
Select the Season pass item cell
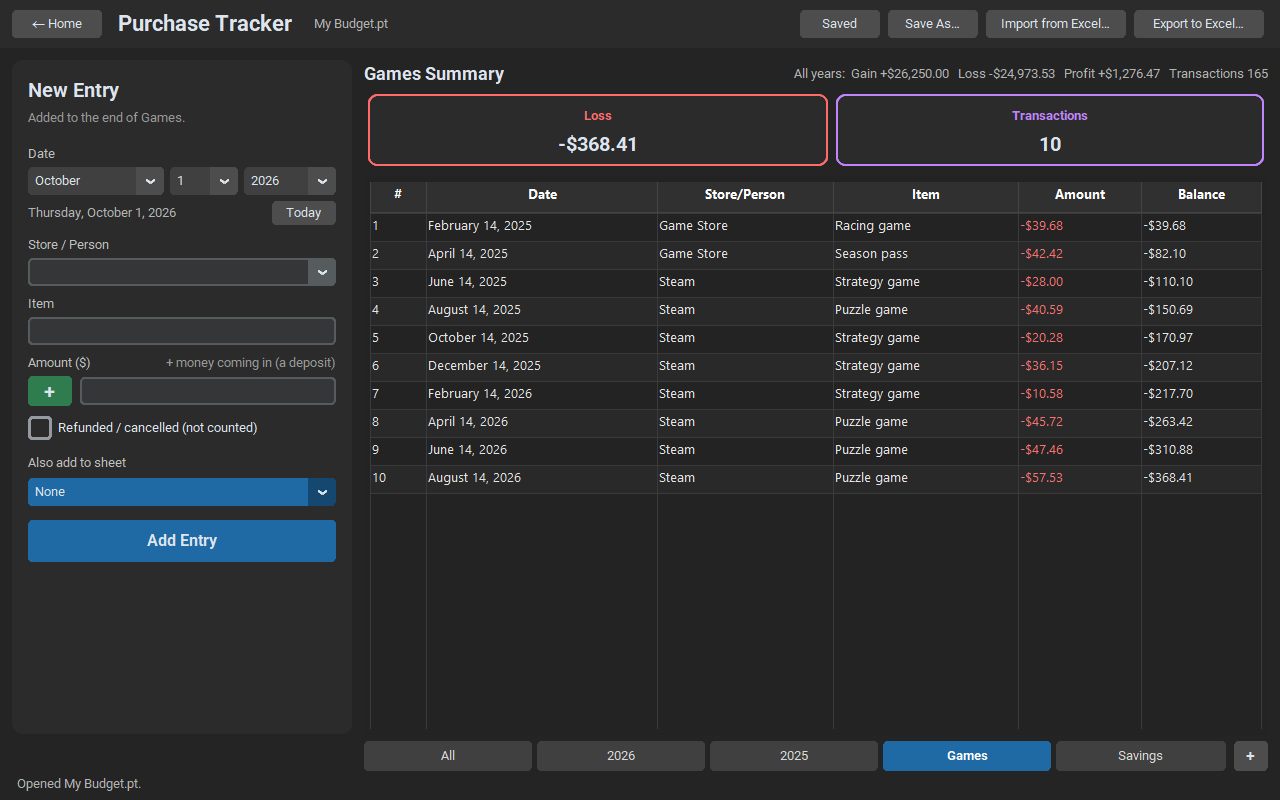pos(926,254)
